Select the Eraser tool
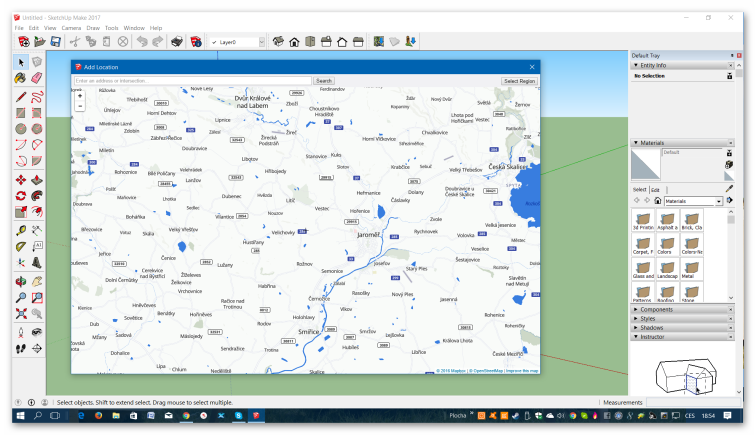 tap(37, 78)
